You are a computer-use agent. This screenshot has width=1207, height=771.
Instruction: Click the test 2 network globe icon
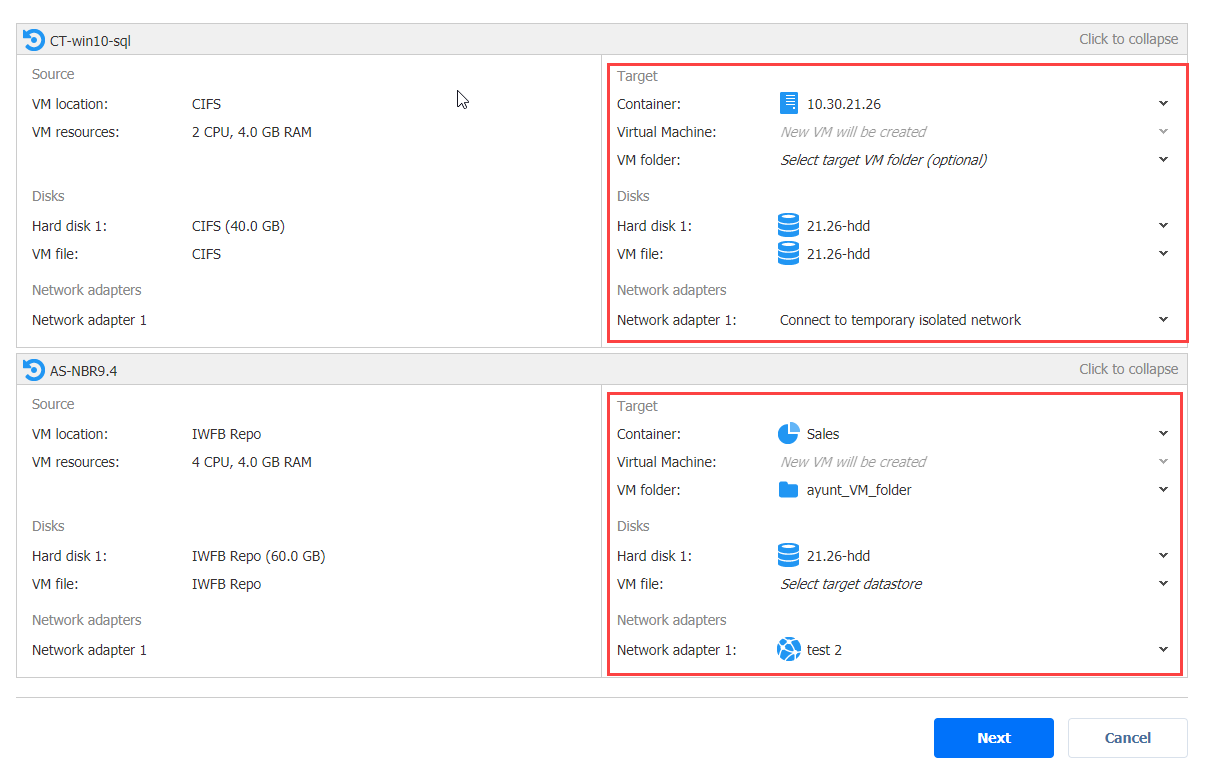(789, 649)
